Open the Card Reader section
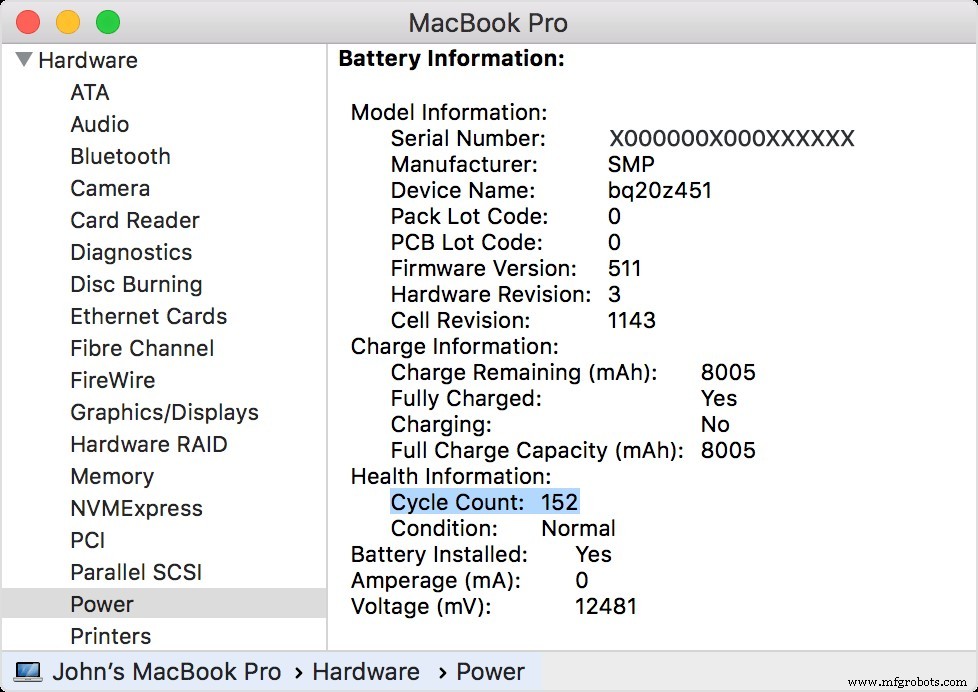Viewport: 978px width, 692px height. click(134, 220)
